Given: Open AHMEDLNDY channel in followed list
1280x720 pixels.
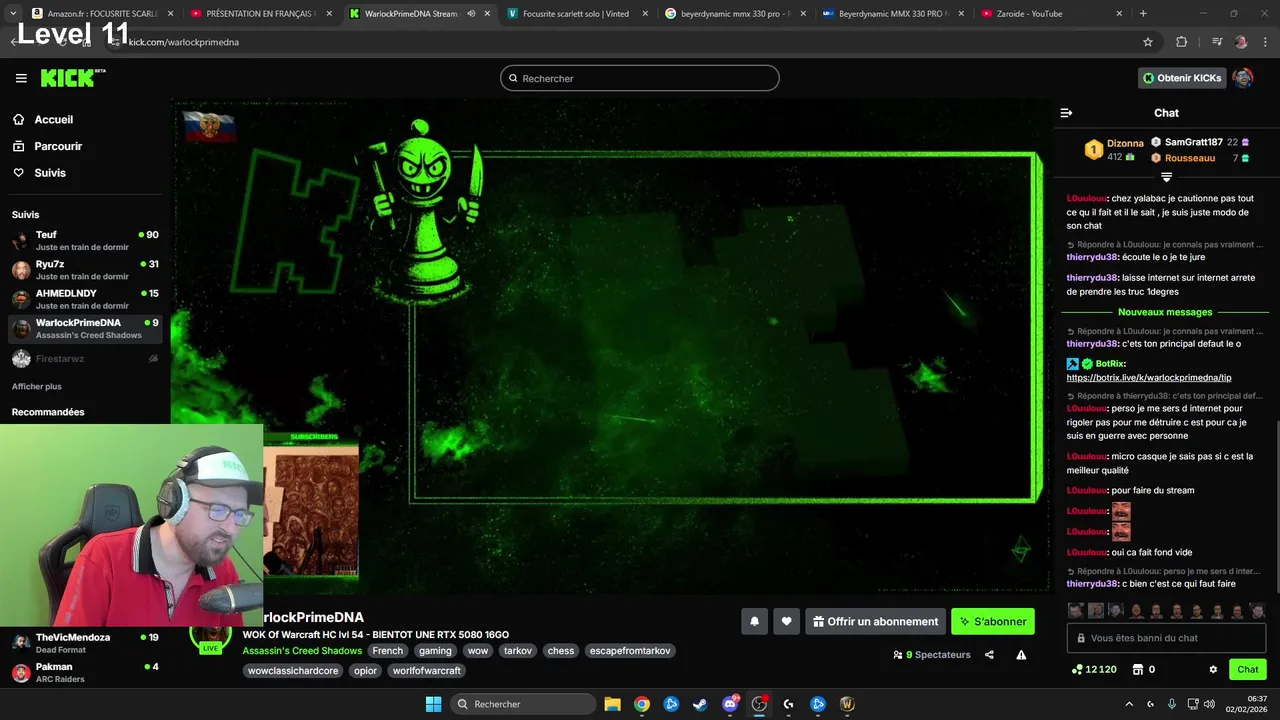Looking at the screenshot, I should pyautogui.click(x=85, y=299).
